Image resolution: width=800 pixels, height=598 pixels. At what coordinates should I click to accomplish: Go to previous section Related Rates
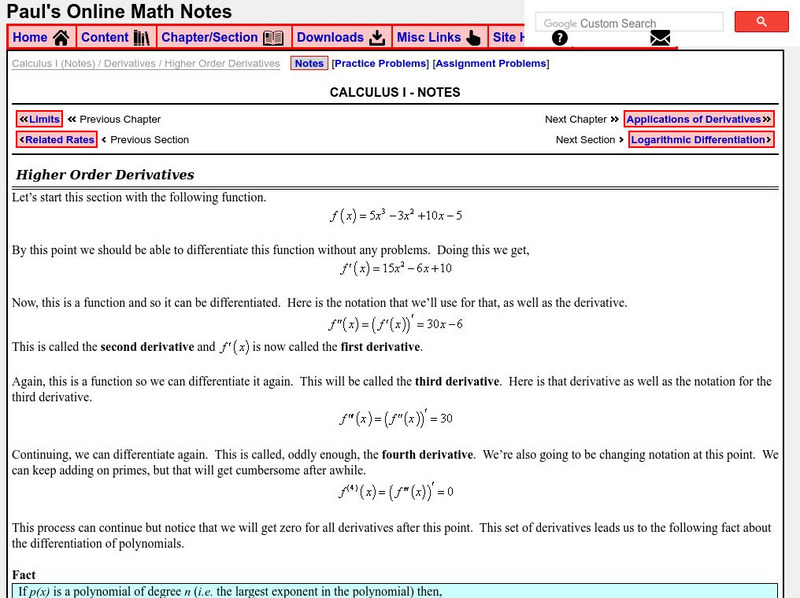57,139
